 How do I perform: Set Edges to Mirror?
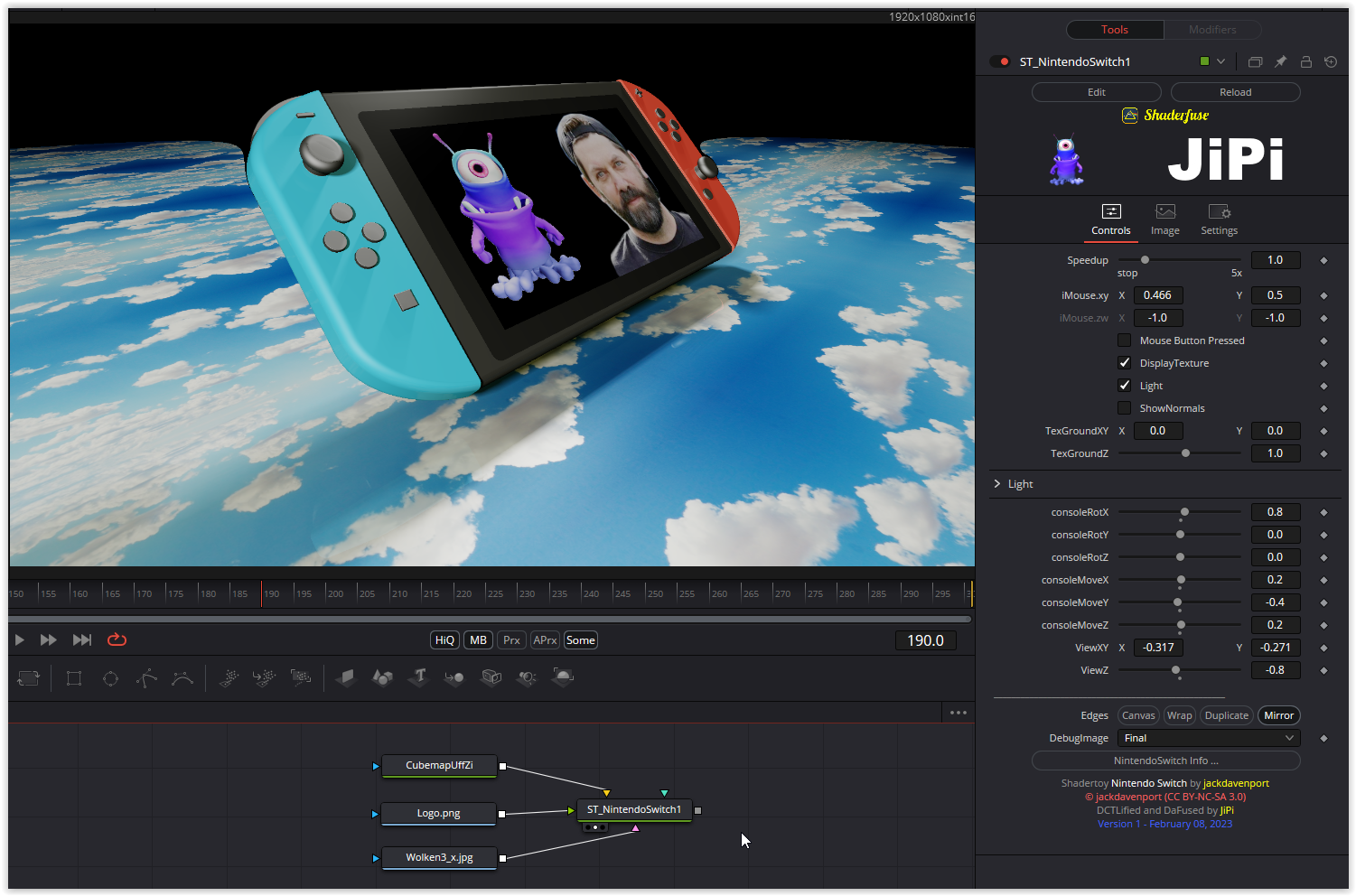click(1279, 715)
